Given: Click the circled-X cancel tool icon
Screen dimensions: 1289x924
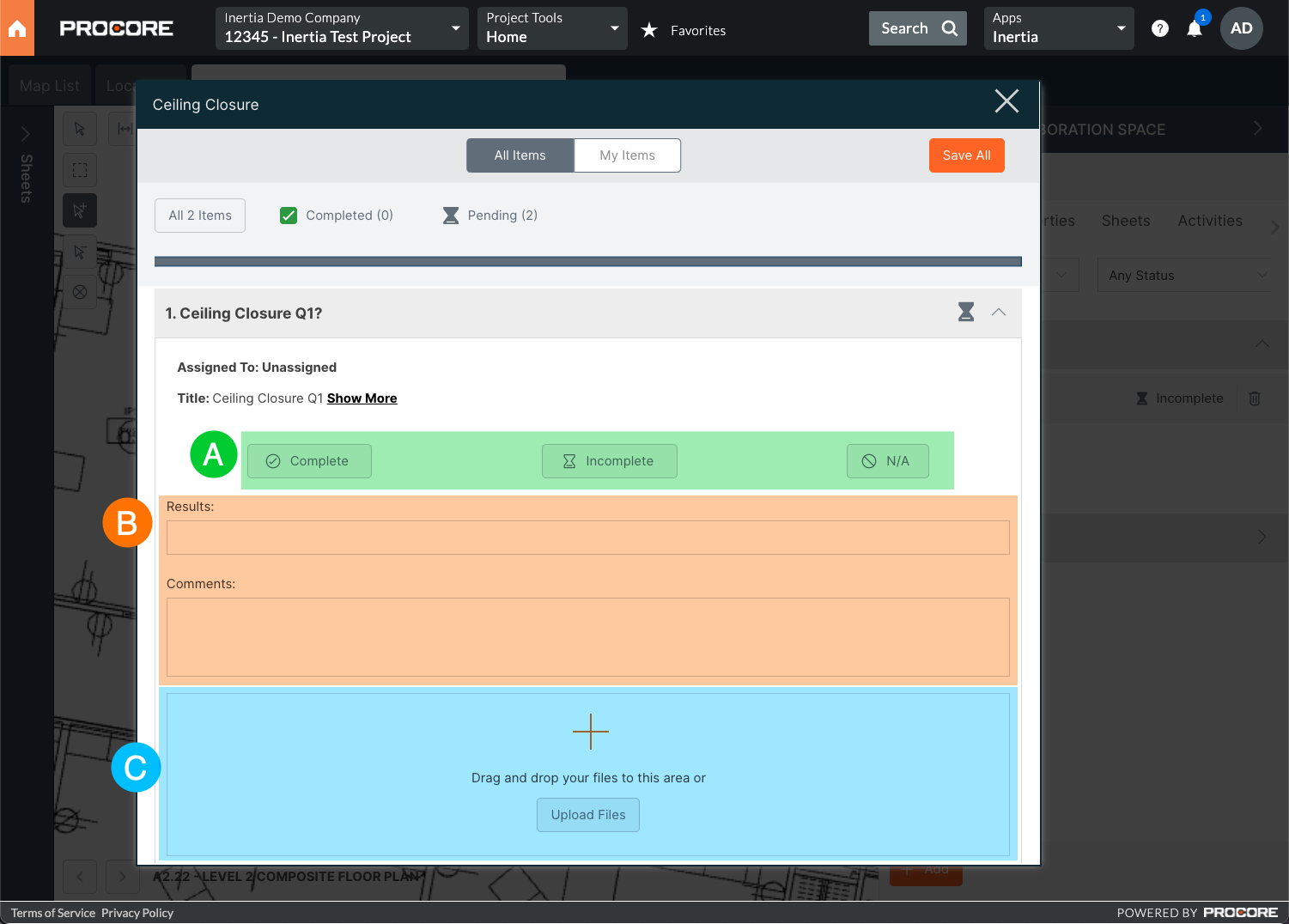Looking at the screenshot, I should (79, 292).
